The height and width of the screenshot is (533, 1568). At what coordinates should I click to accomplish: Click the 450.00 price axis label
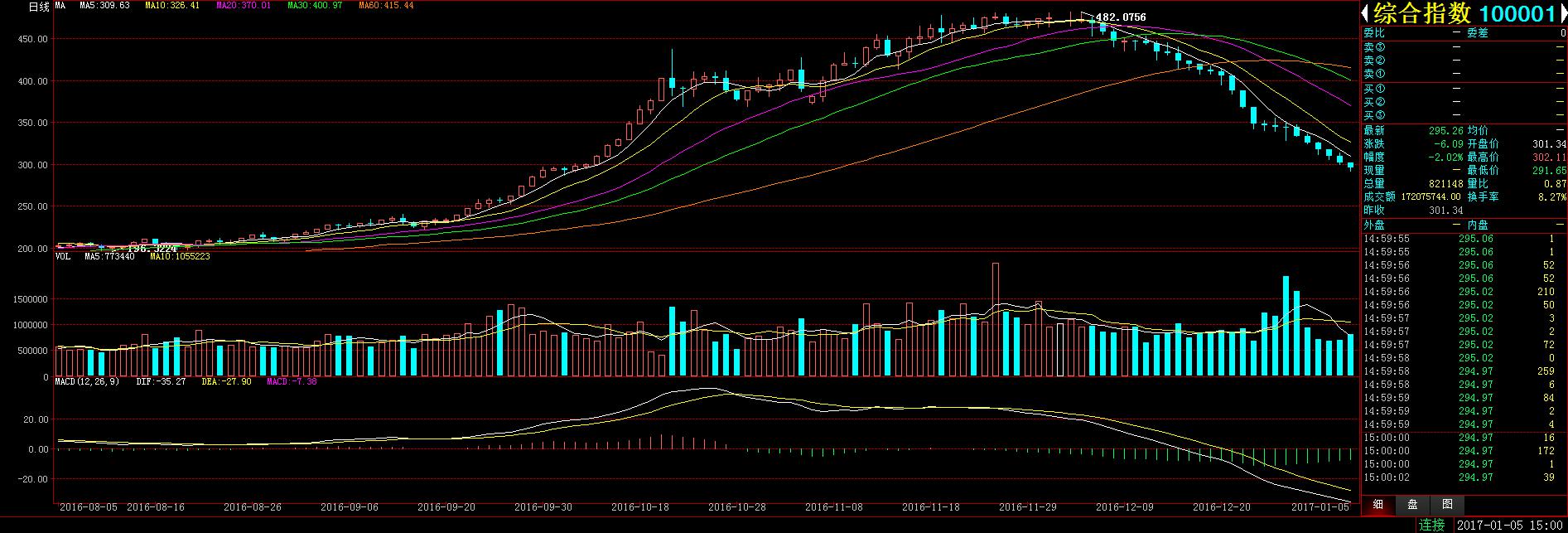tap(33, 39)
